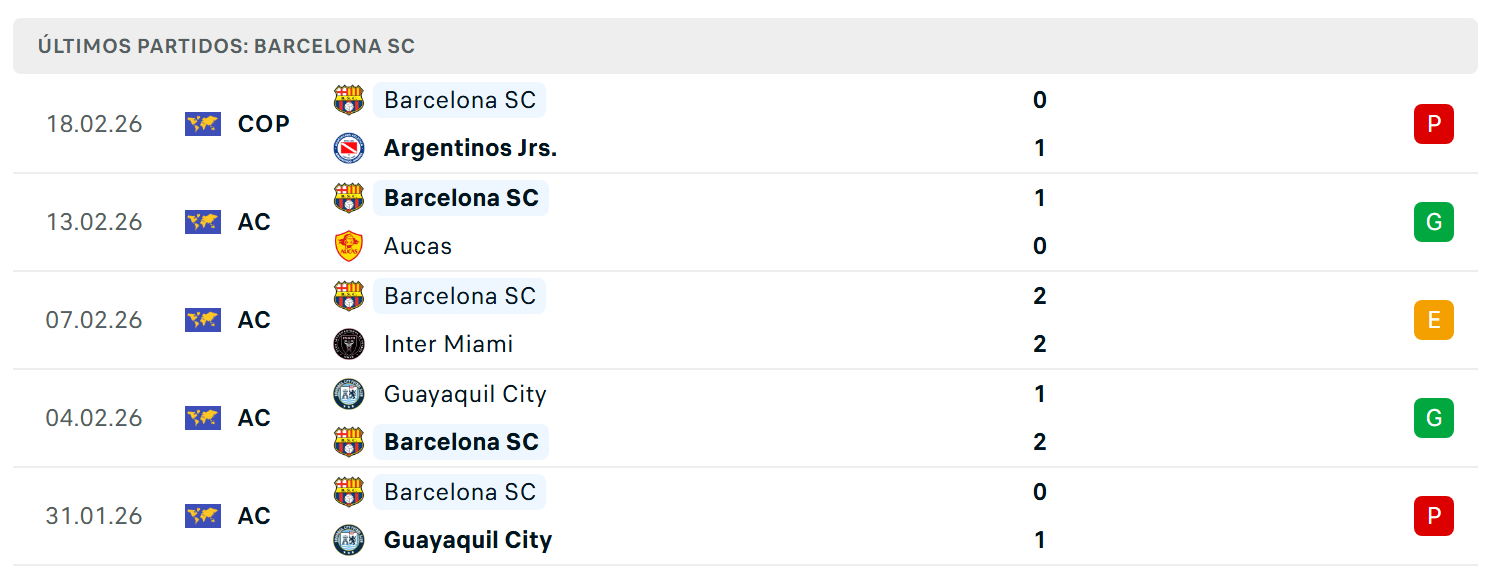Open Argentinos Jrs. team name link
The image size is (1496, 583).
tap(470, 148)
